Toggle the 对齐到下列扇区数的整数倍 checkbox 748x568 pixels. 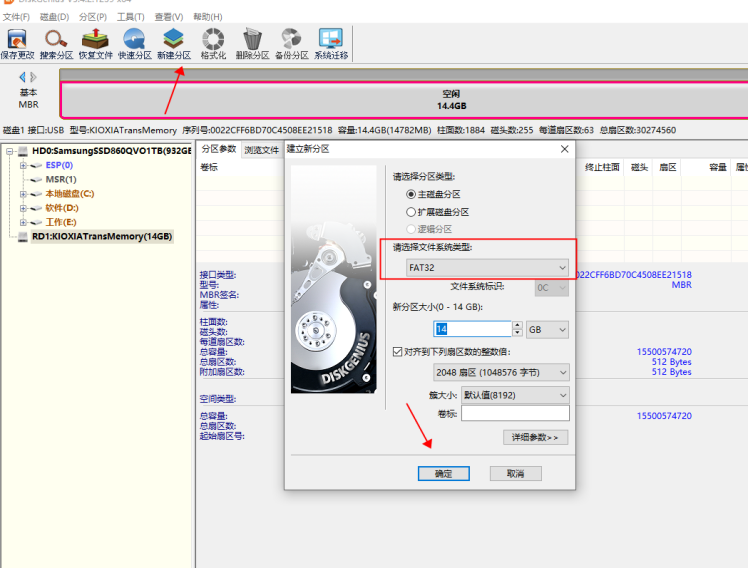[397, 352]
